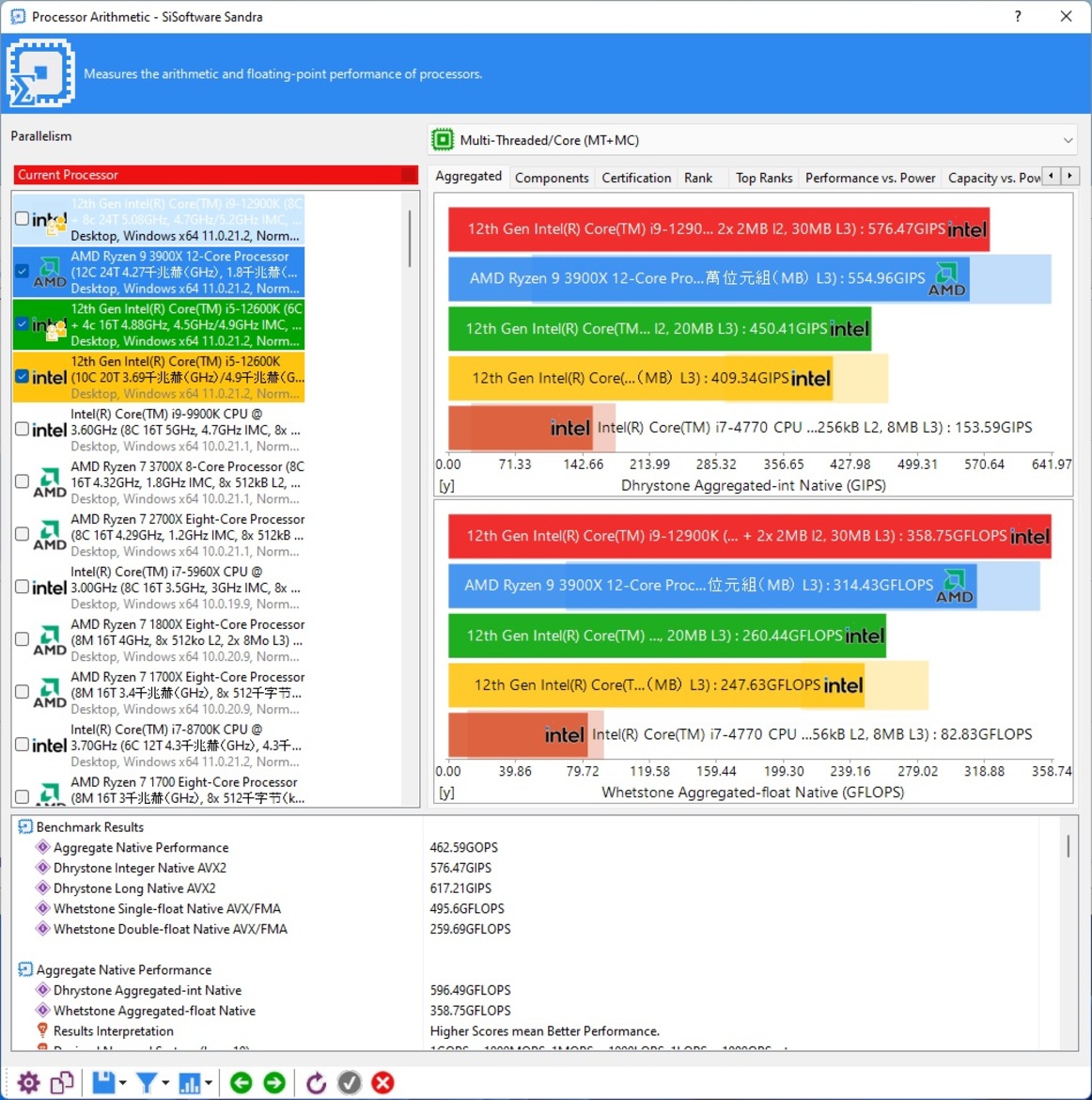This screenshot has height=1100, width=1092.
Task: Click the Processor Arithmetic module logo
Action: 40,73
